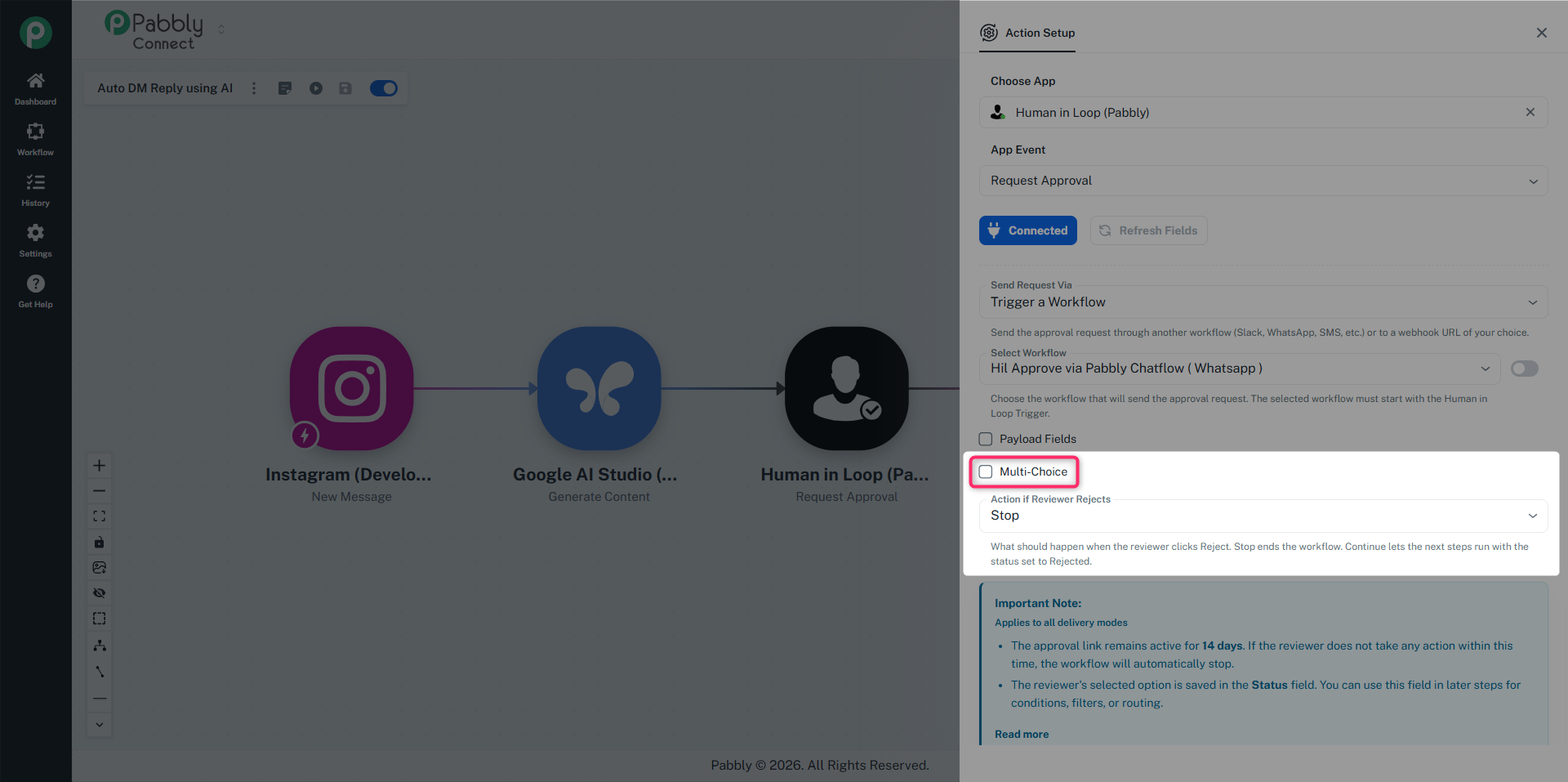Image resolution: width=1568 pixels, height=782 pixels.
Task: Open the Dashboard from the sidebar
Action: (35, 89)
